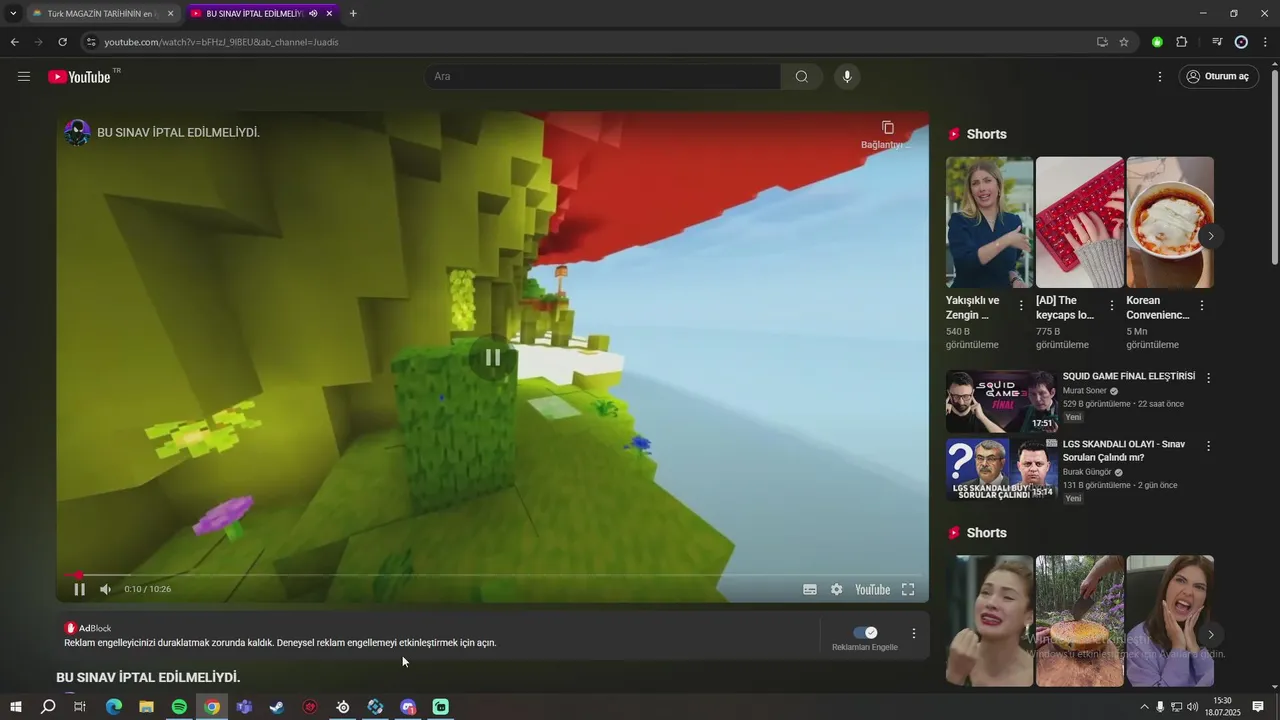Open LGS Skandalı video thumbnail
The height and width of the screenshot is (720, 1280).
pos(1001,470)
